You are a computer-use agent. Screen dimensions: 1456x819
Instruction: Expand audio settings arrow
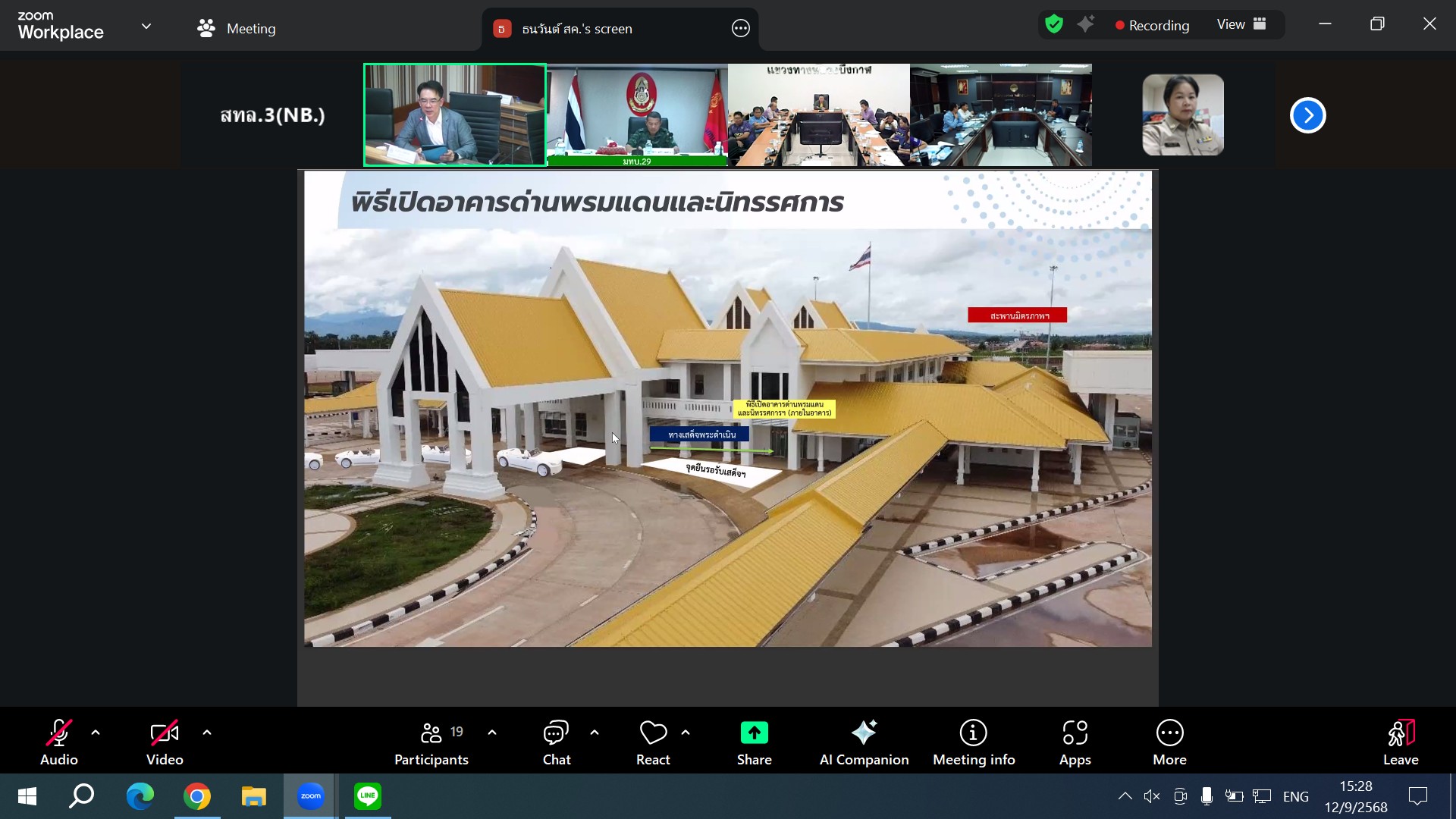96,733
